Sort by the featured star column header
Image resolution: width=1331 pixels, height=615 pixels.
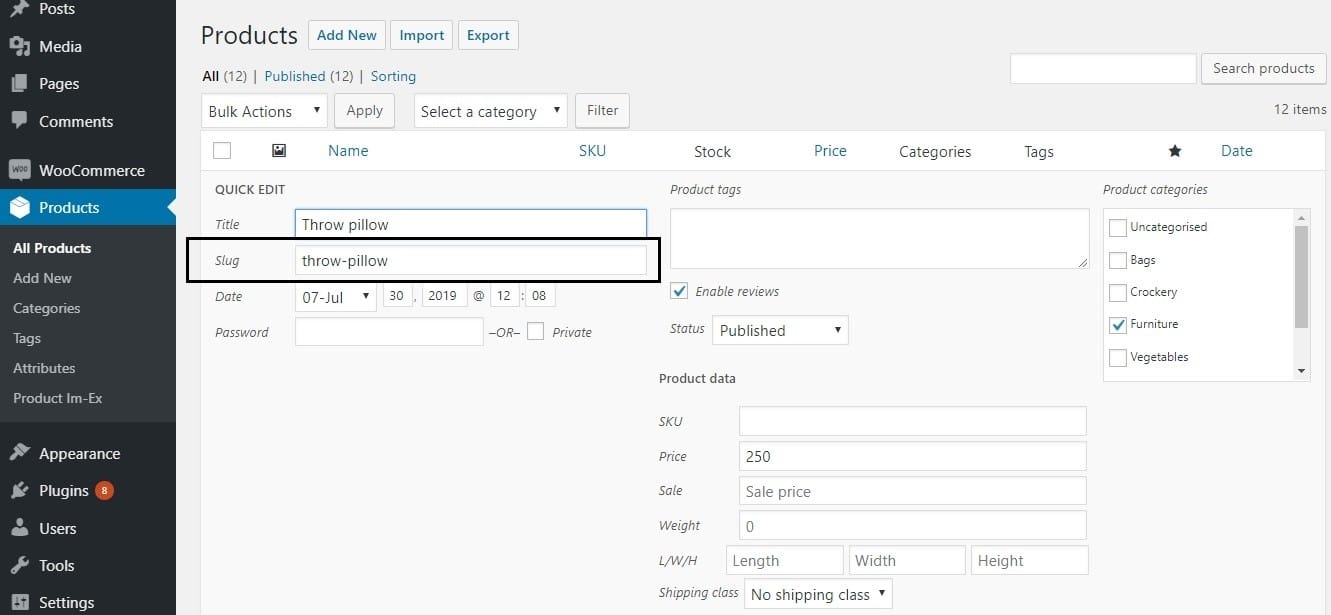point(1174,149)
